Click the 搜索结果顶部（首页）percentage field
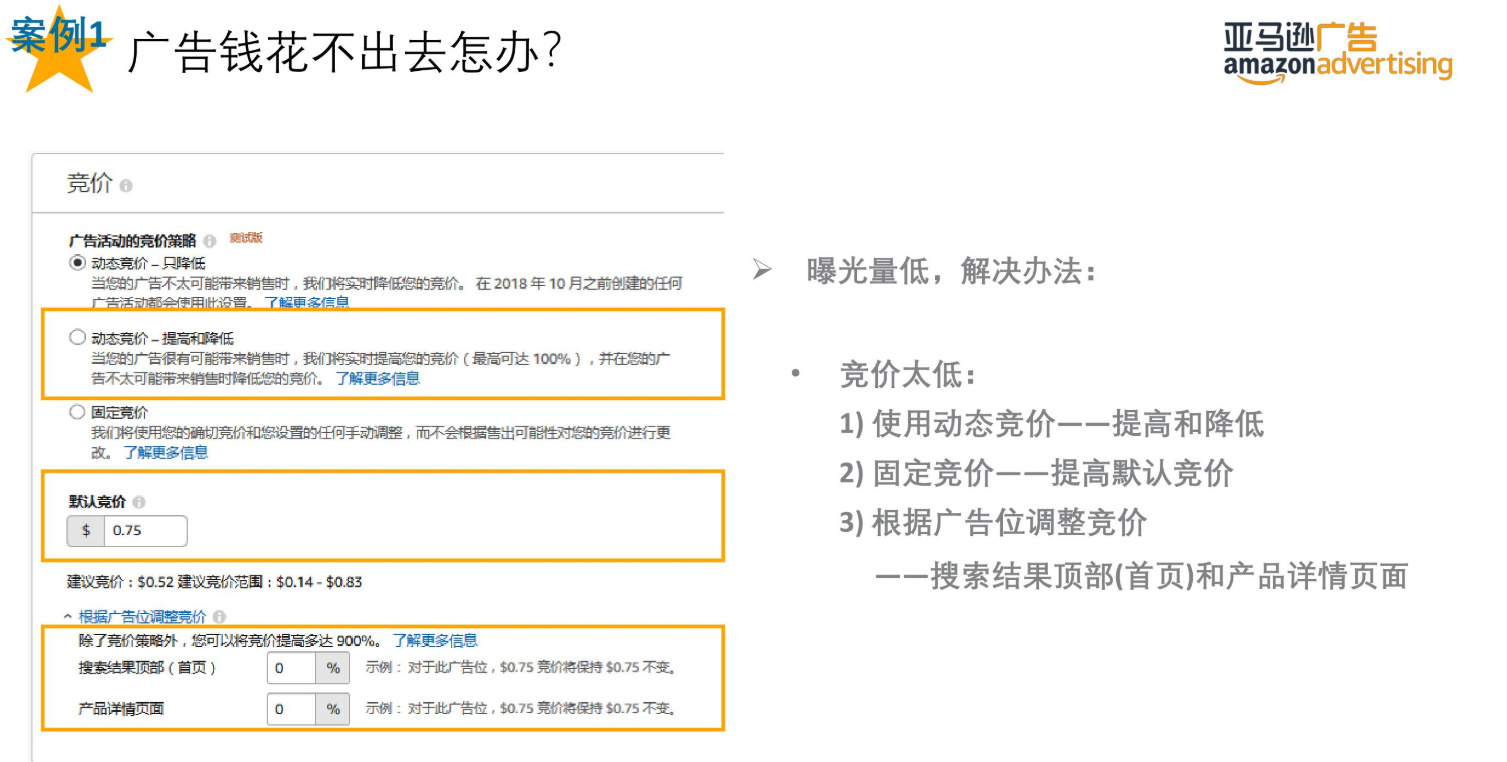The height and width of the screenshot is (762, 1507). coord(290,669)
